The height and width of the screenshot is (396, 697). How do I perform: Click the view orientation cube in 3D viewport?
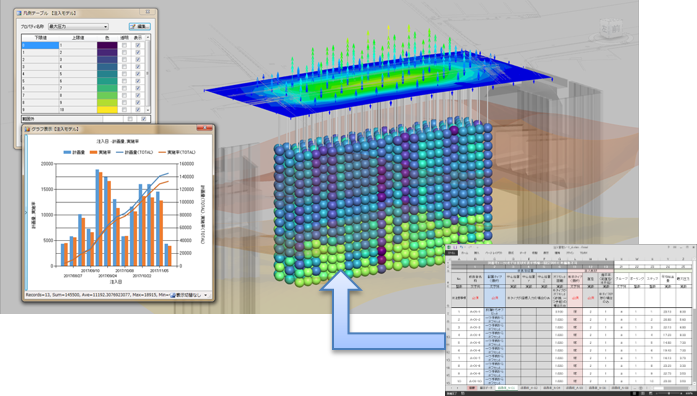tap(611, 28)
